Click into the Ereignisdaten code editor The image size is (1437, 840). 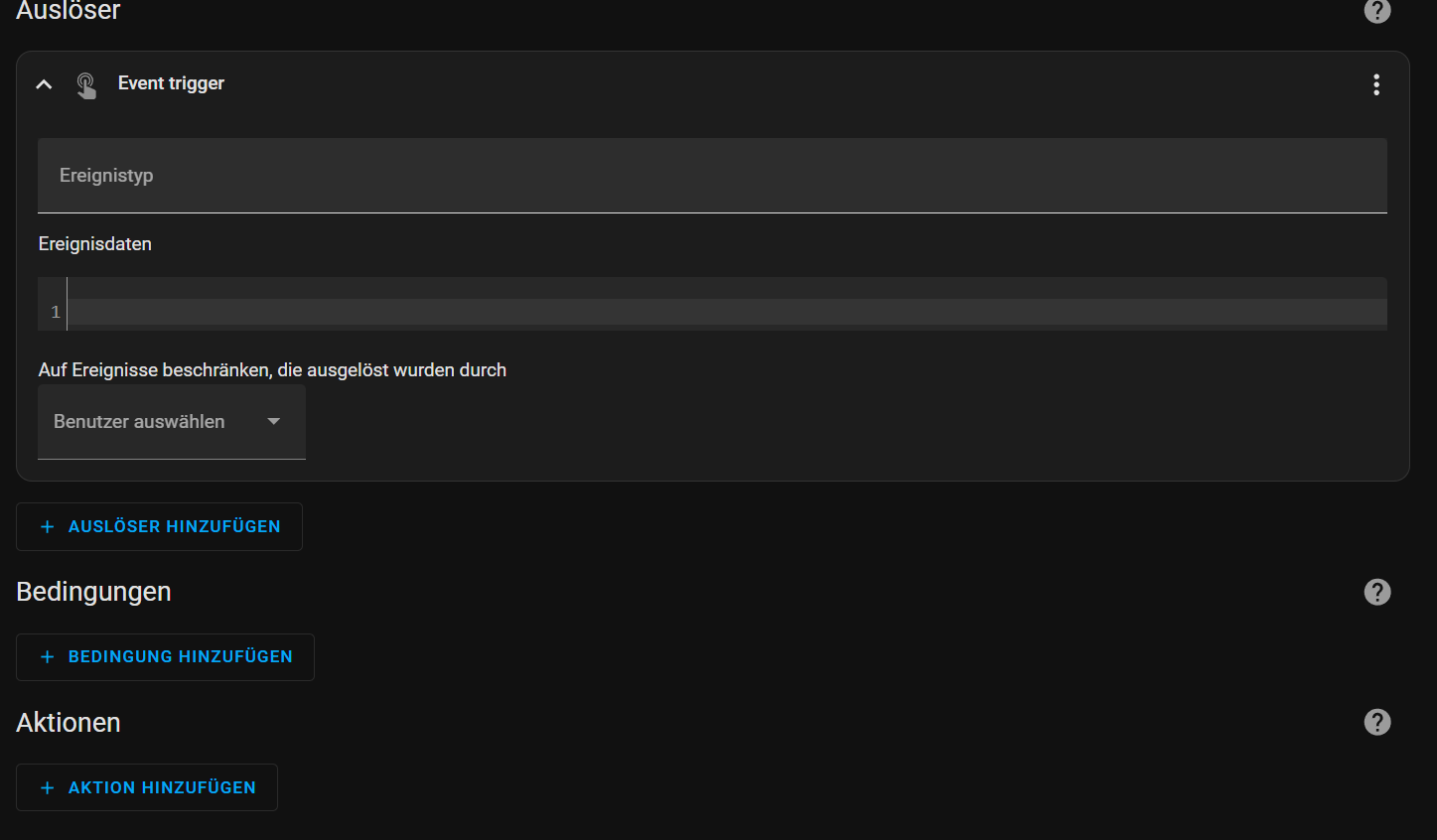click(x=725, y=312)
